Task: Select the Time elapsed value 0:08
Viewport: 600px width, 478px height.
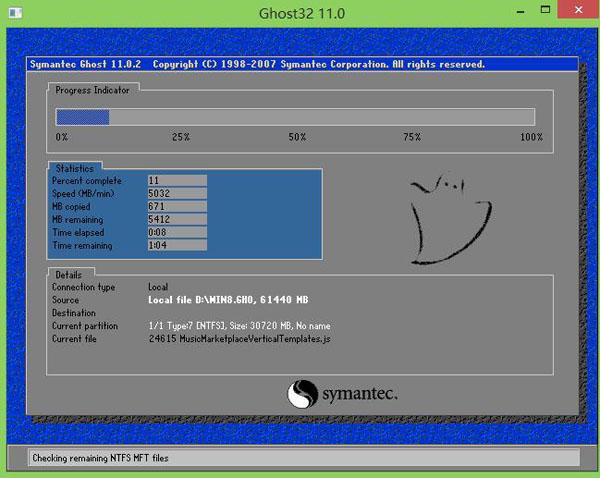Action: point(177,232)
